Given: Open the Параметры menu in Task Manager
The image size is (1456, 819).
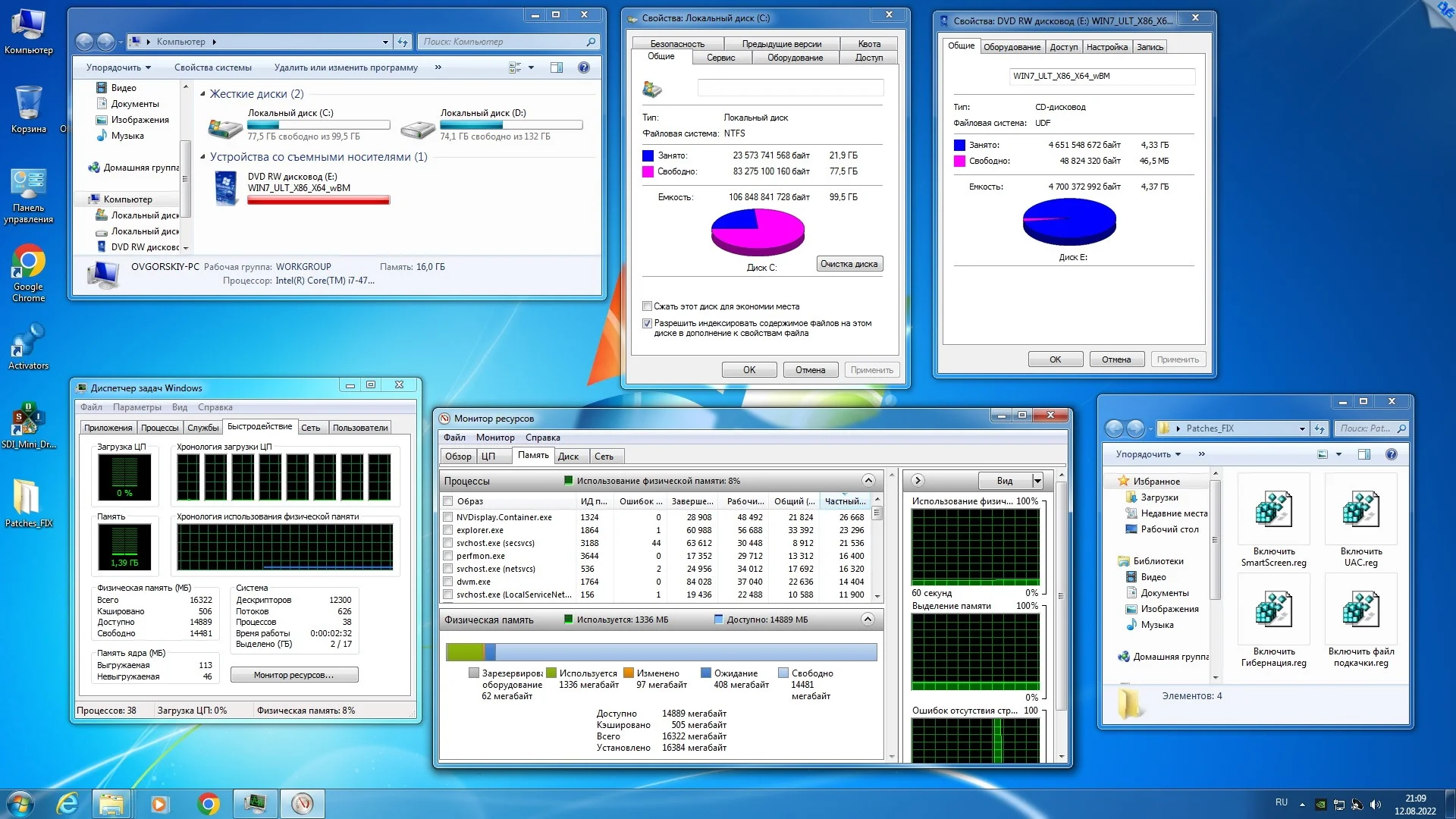Looking at the screenshot, I should 137,407.
